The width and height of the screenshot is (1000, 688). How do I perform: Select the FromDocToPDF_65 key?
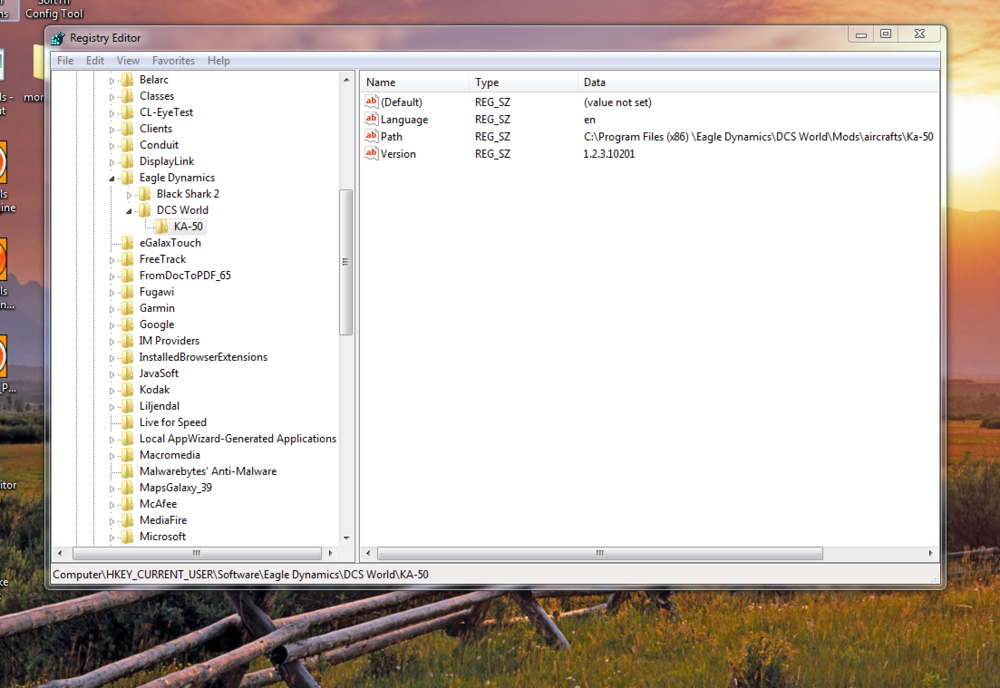click(185, 275)
